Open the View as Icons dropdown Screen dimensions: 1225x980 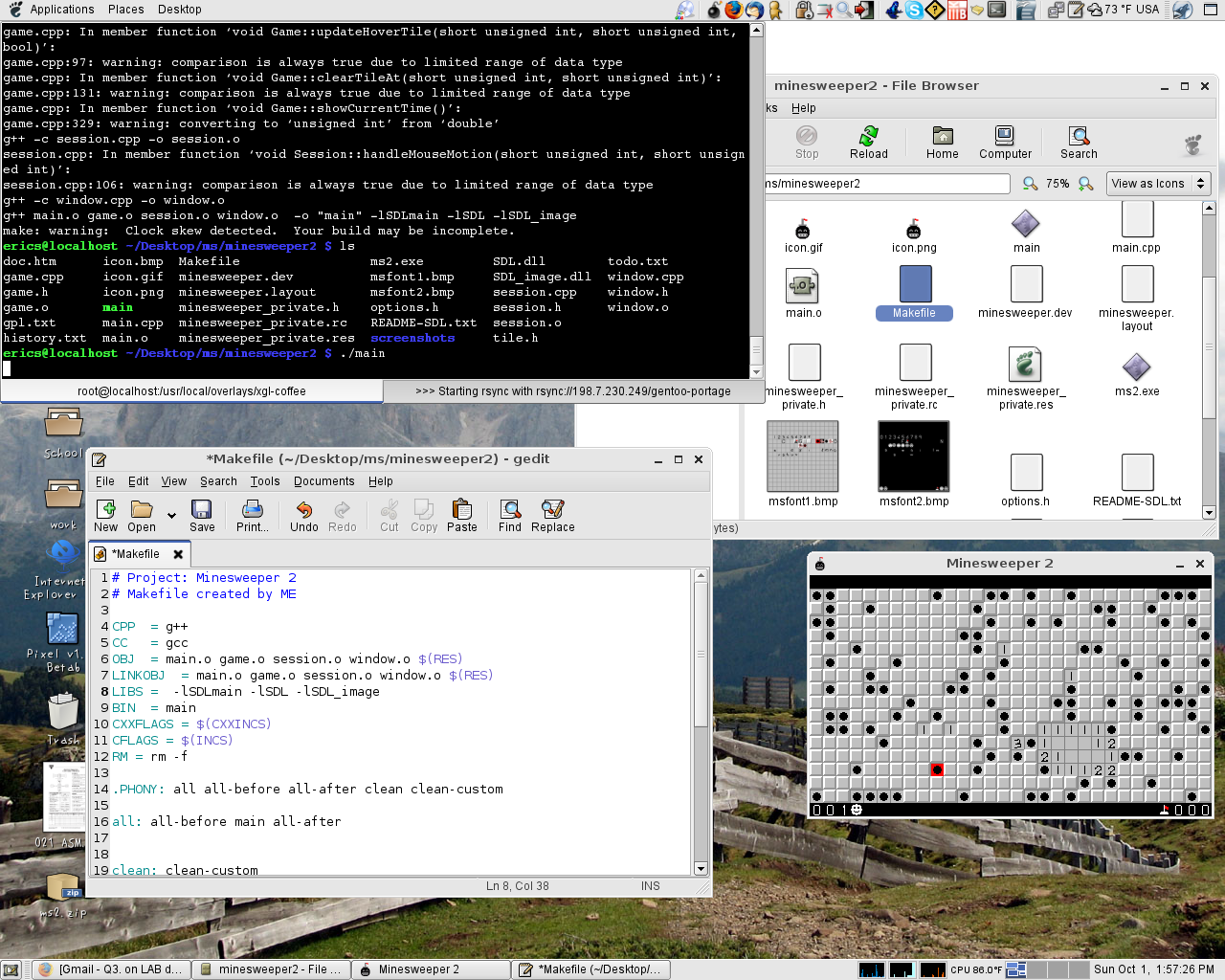(1158, 184)
